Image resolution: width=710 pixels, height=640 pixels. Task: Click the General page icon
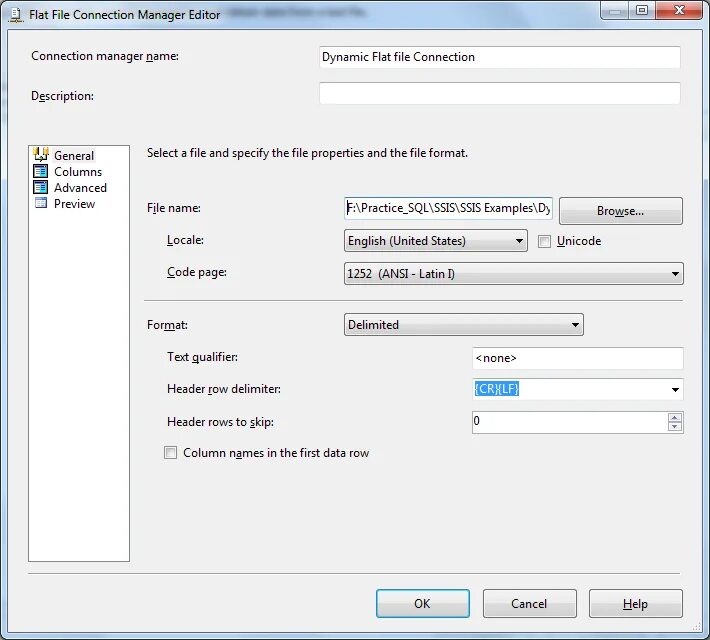pos(41,154)
